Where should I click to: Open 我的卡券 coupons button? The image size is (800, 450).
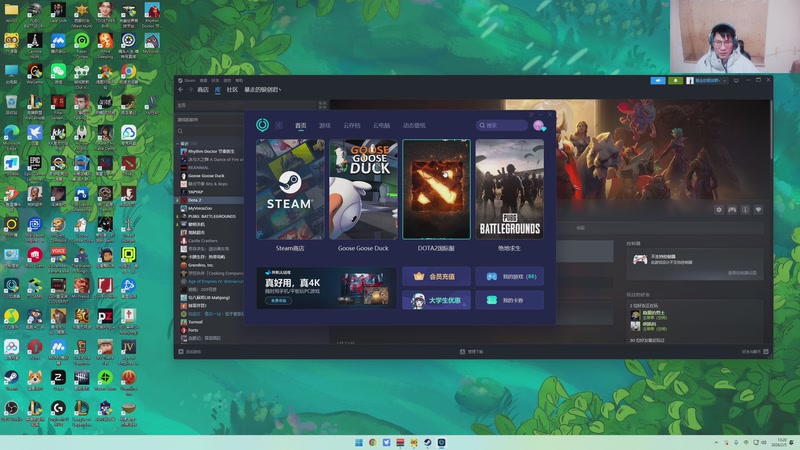point(509,300)
